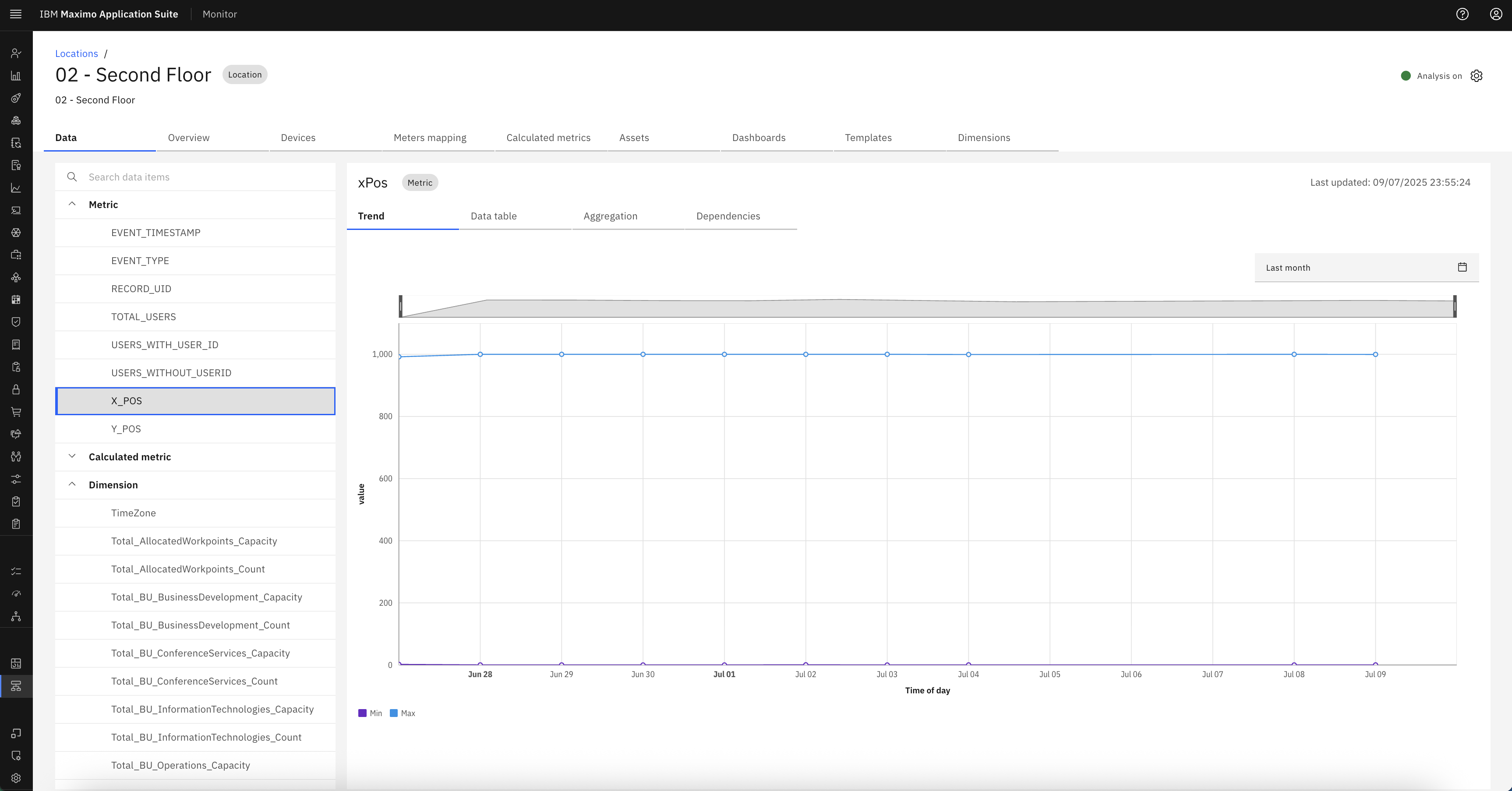Click the left handle of the chart zoom slider
The width and height of the screenshot is (1512, 791).
[x=401, y=306]
